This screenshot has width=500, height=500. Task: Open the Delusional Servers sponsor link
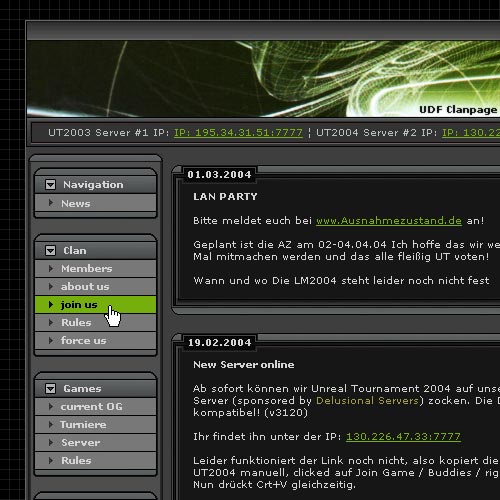point(367,400)
